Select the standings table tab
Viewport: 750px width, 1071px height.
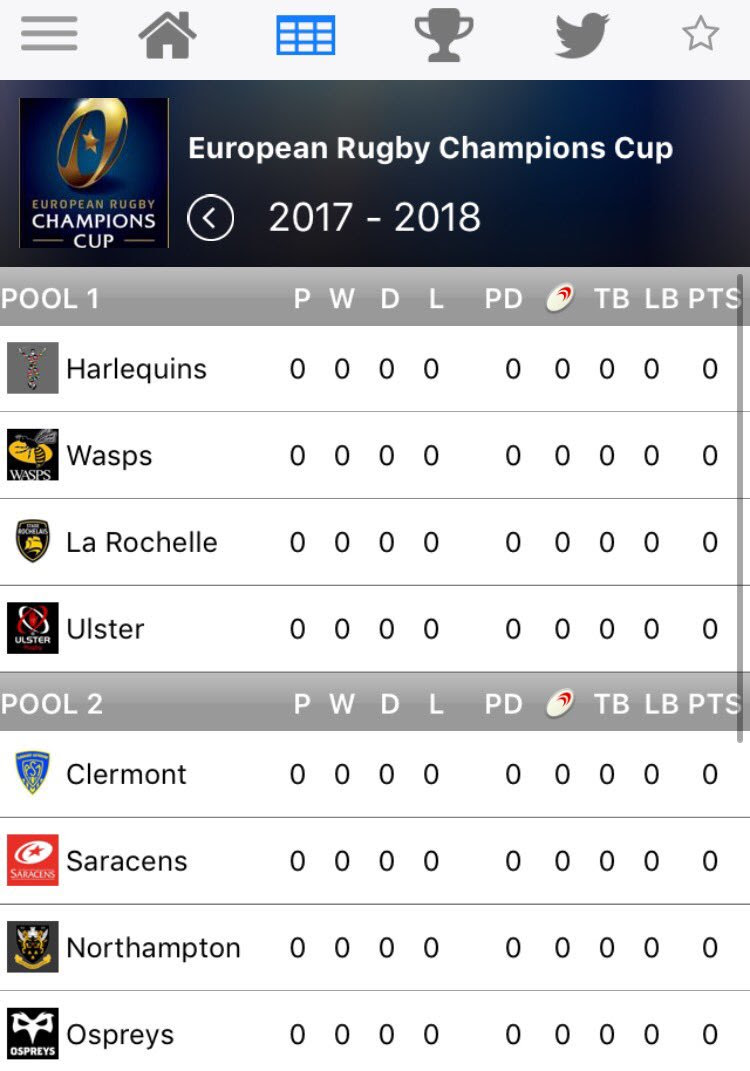(x=305, y=36)
